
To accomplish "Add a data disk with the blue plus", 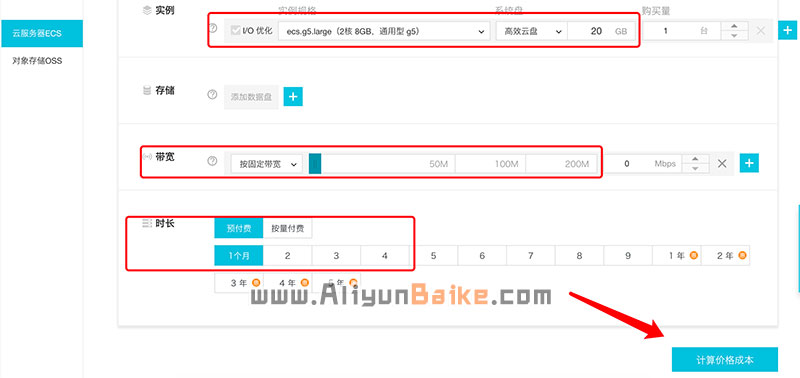I will (293, 97).
